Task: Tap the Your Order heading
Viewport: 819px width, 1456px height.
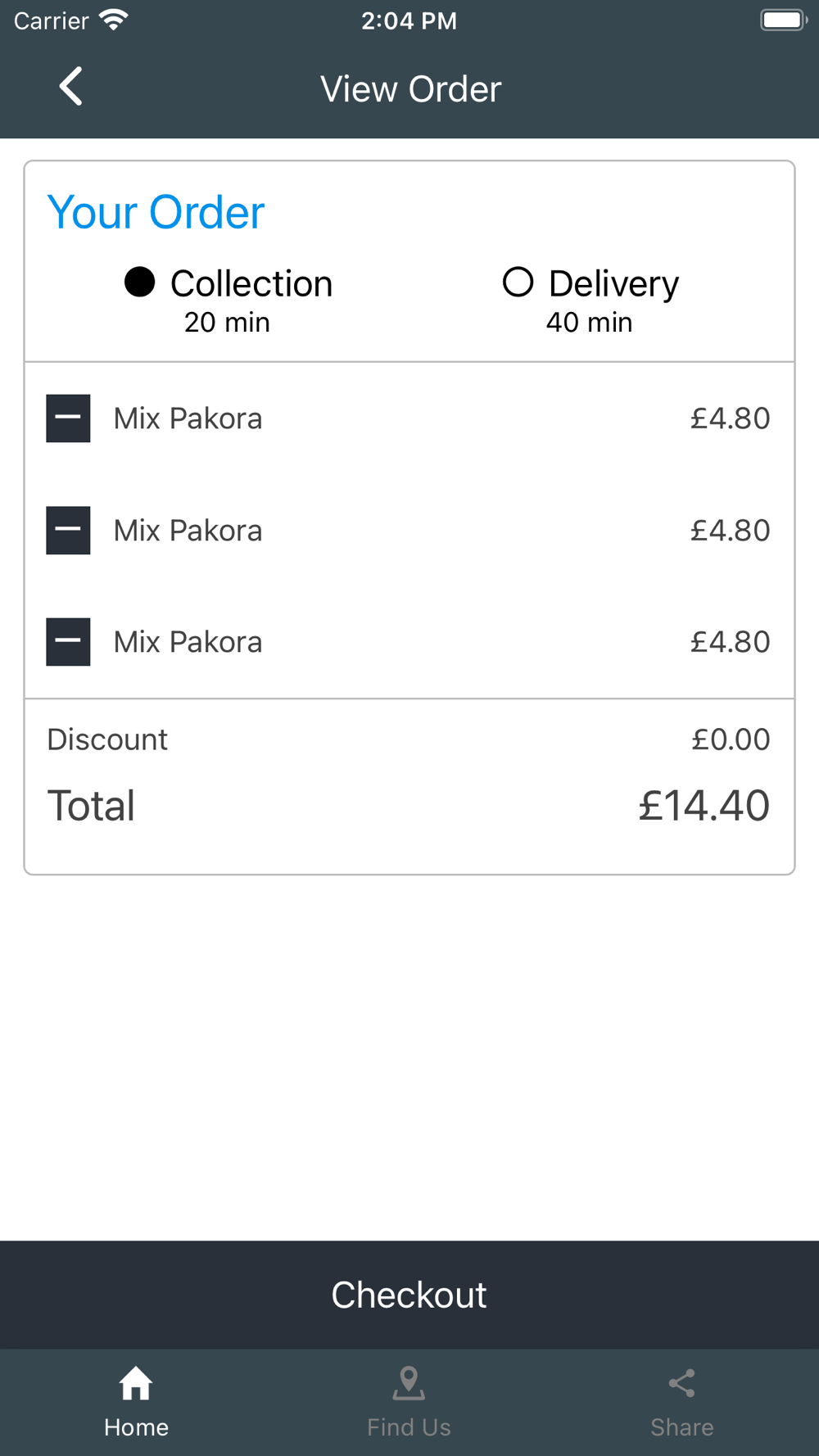Action: 156,213
